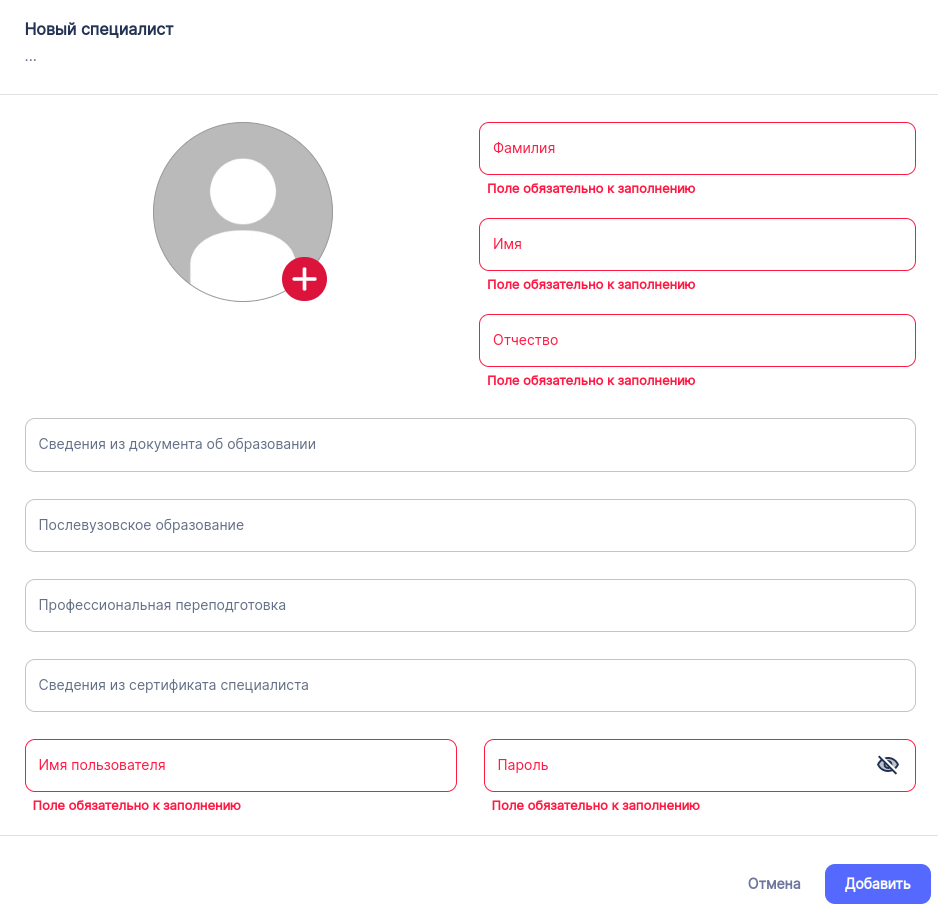Click the Сведения из документа об образовании field
This screenshot has height=921, width=938.
click(x=470, y=444)
